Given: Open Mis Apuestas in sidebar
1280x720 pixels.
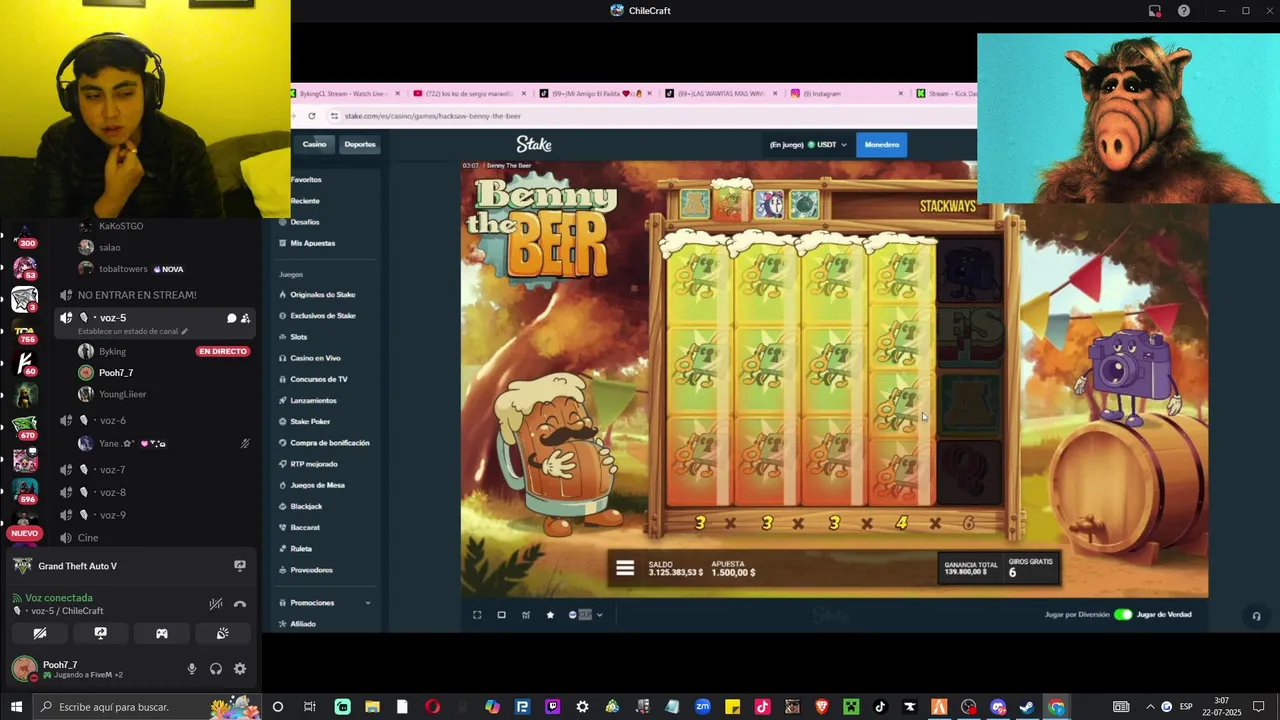Looking at the screenshot, I should pos(313,243).
